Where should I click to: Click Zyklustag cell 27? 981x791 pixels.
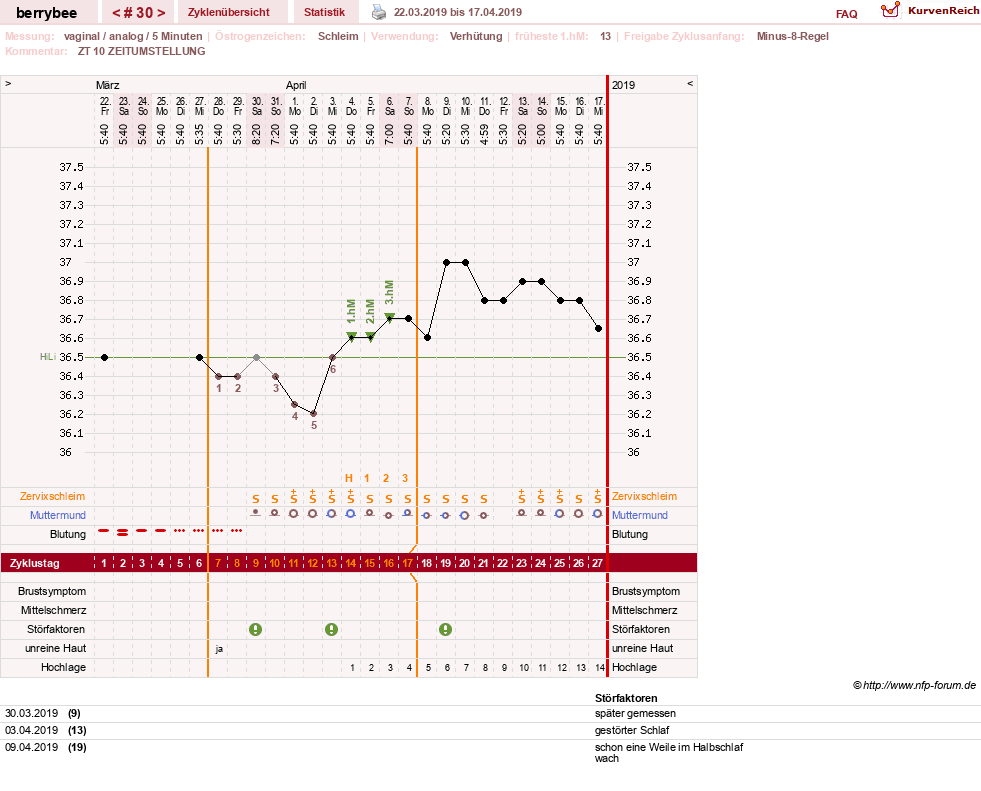point(597,563)
